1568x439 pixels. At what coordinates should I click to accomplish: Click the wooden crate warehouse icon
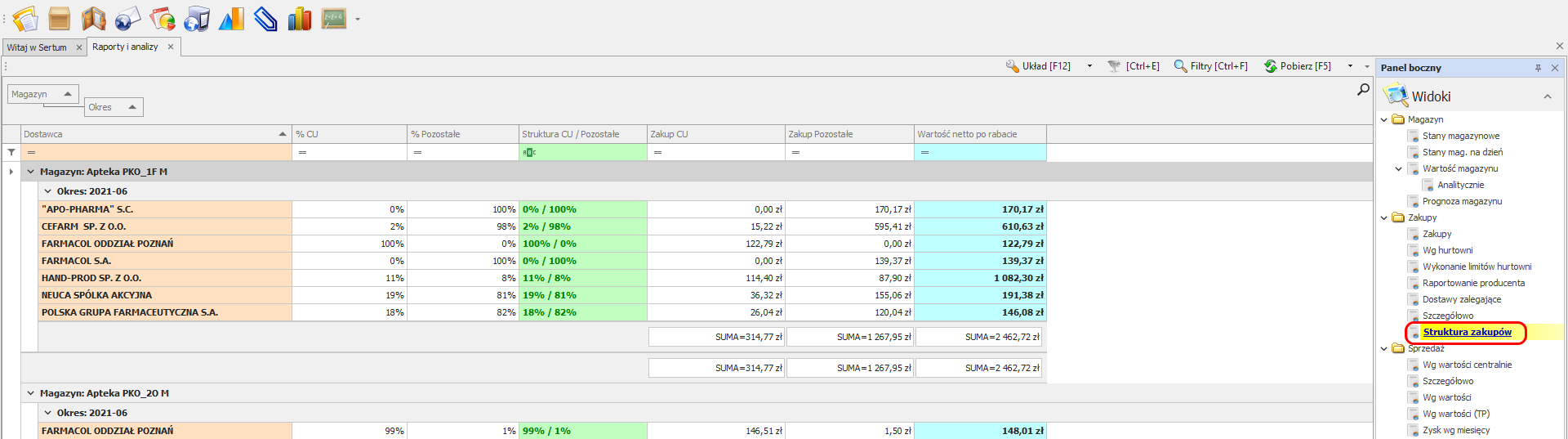click(59, 18)
